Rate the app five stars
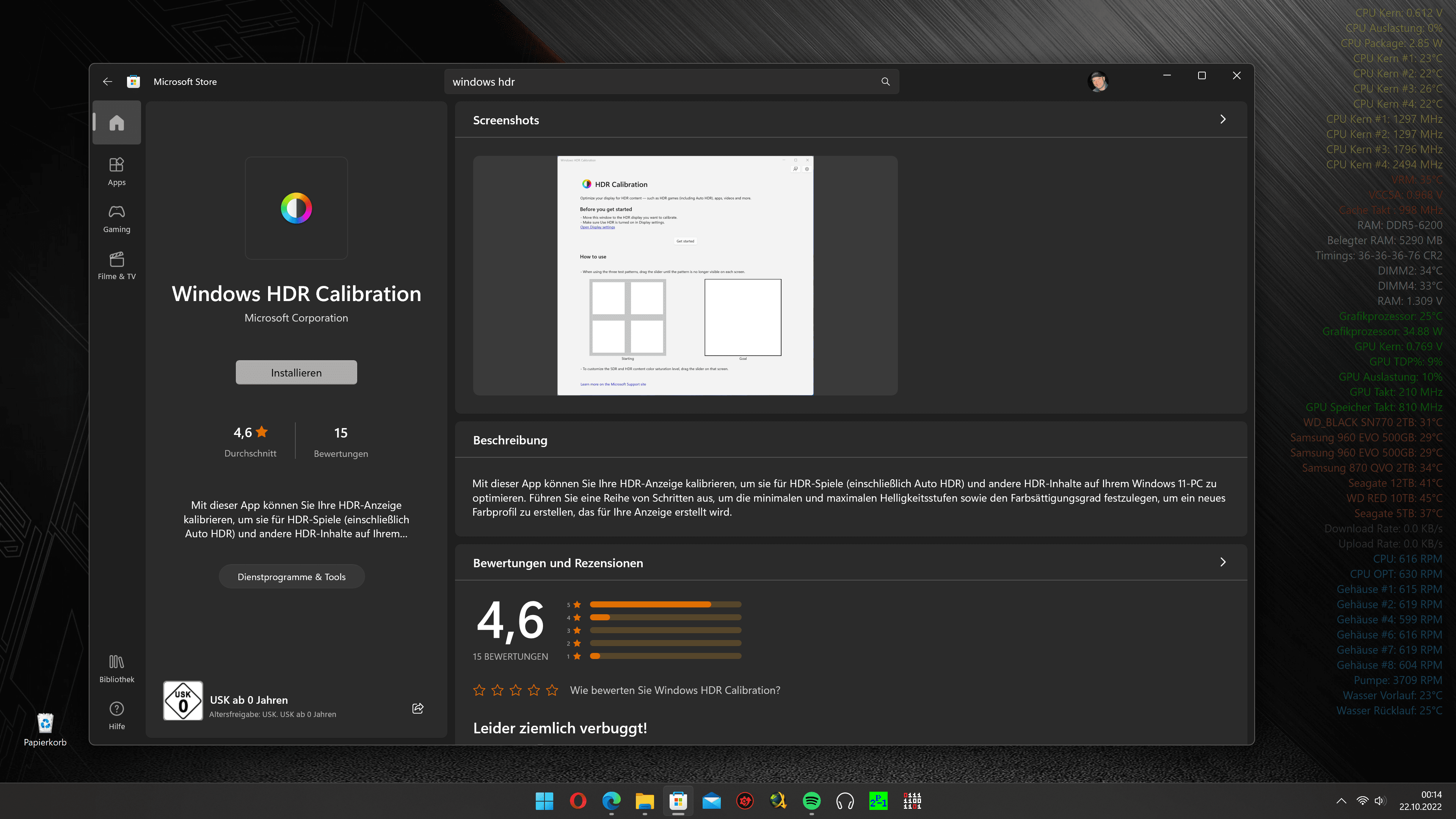This screenshot has width=1456, height=819. [x=552, y=690]
